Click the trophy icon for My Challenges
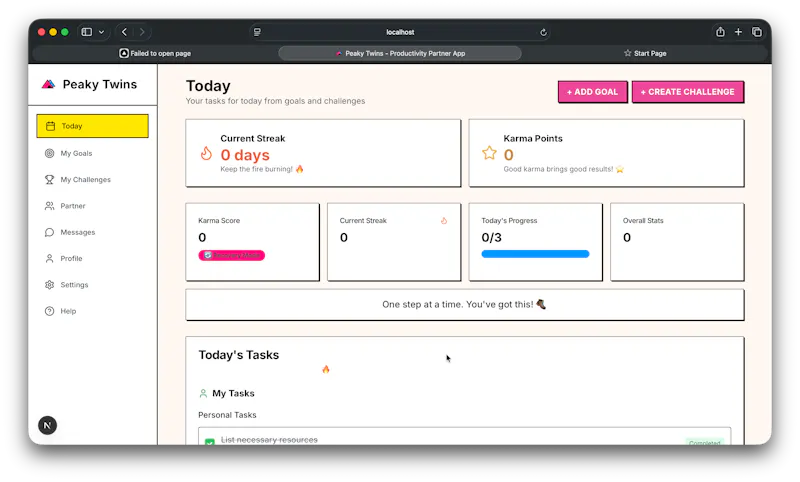 coord(49,180)
